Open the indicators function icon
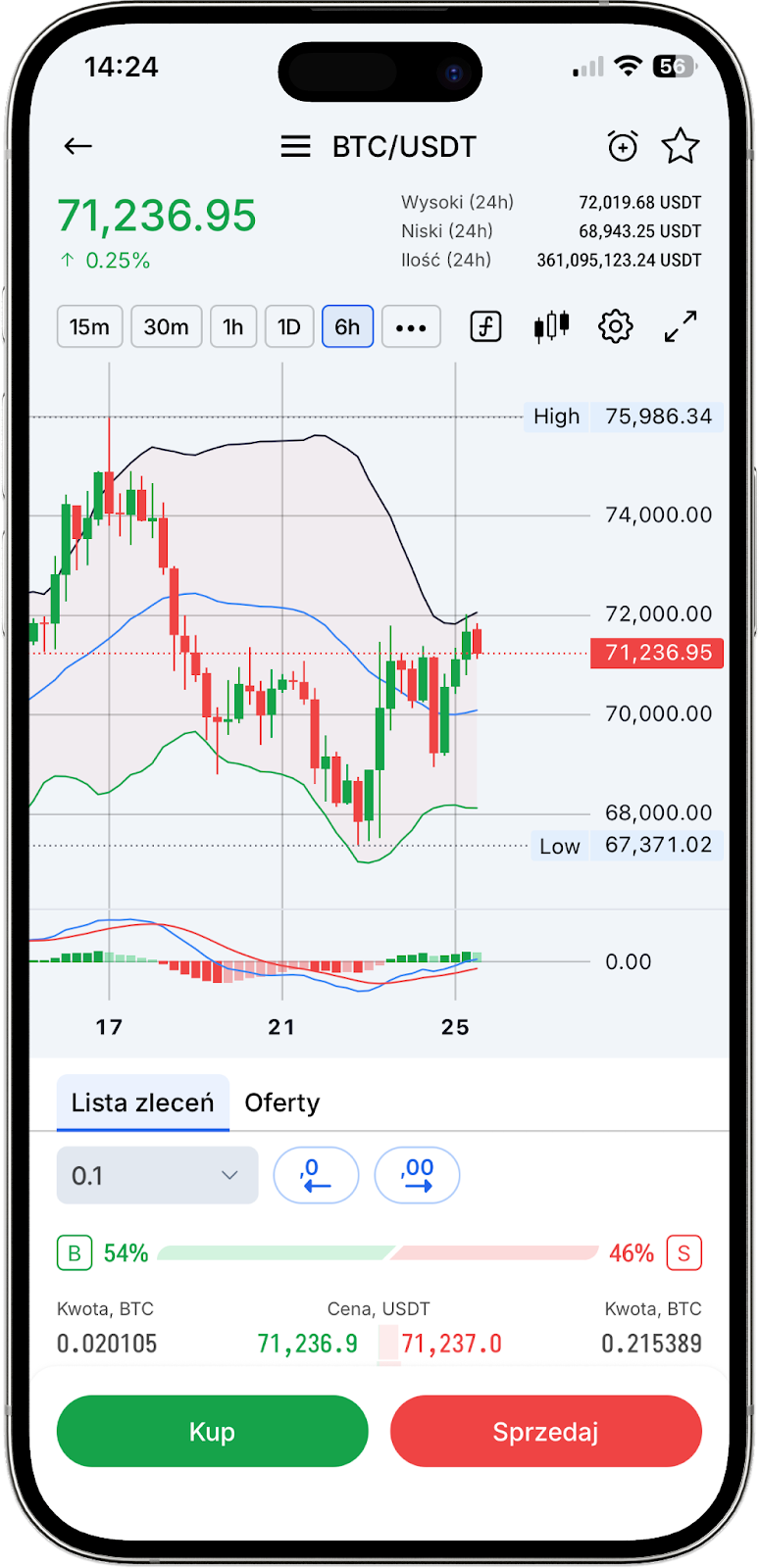The width and height of the screenshot is (759, 1568). pyautogui.click(x=485, y=326)
